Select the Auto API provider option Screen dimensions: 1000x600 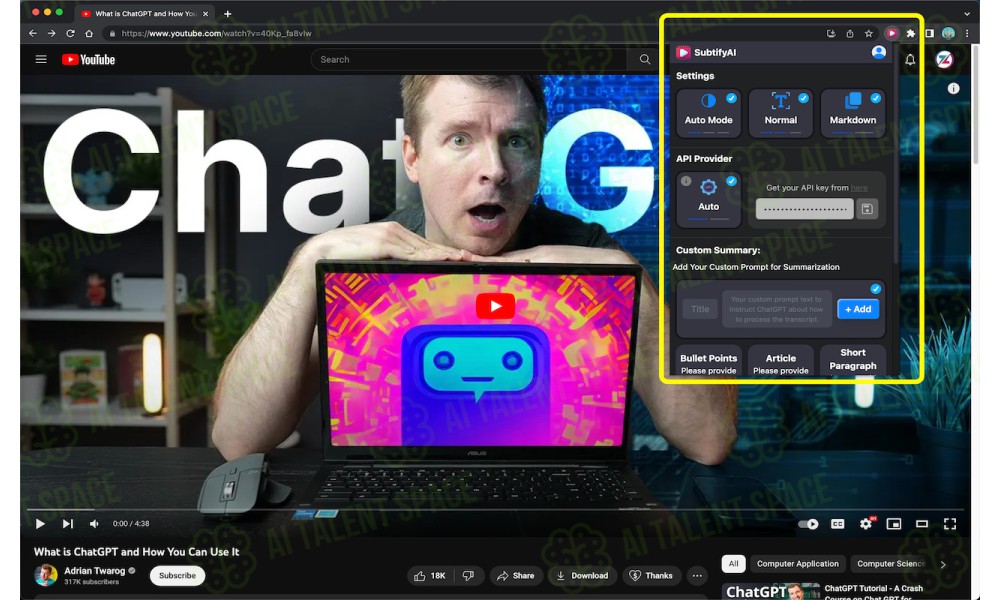tap(709, 199)
